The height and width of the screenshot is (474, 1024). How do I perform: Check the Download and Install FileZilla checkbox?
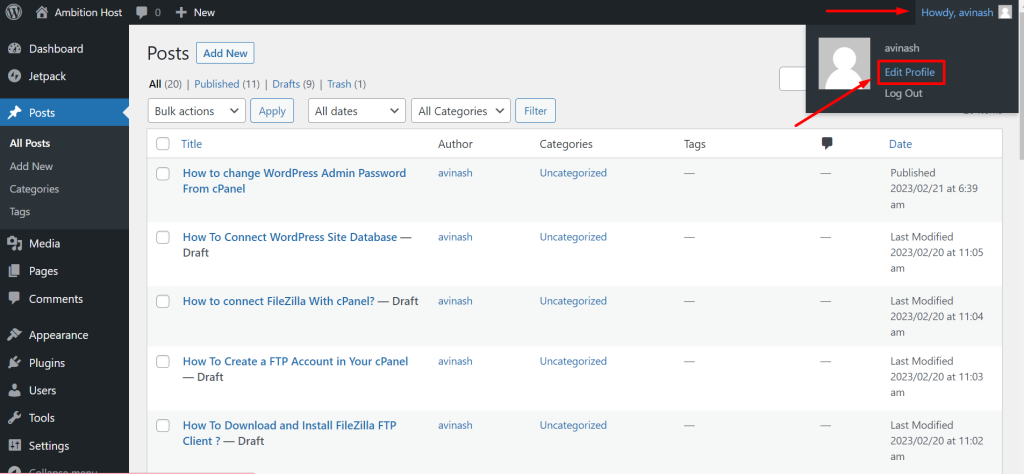click(x=163, y=426)
